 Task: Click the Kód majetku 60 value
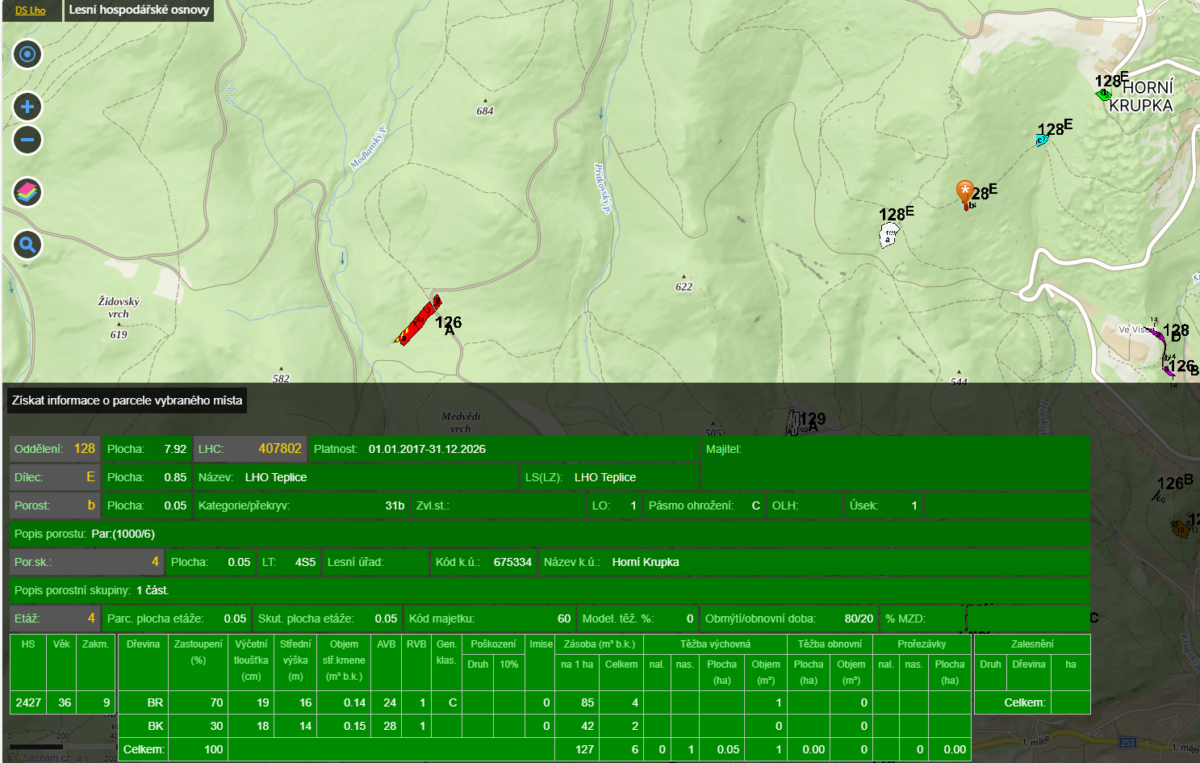point(564,618)
